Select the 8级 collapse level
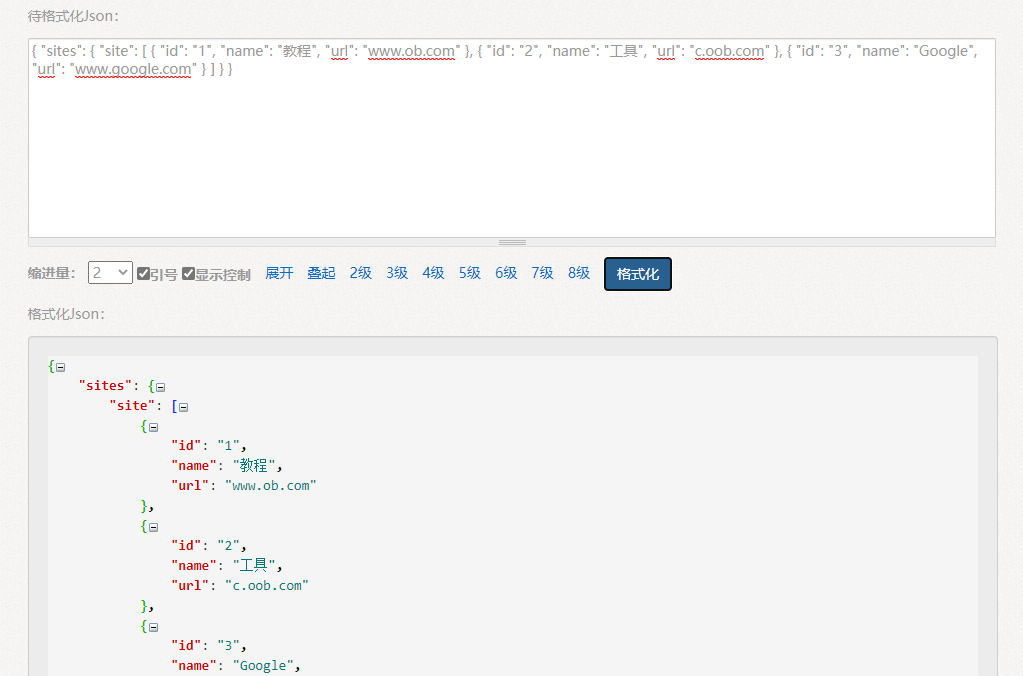Viewport: 1023px width, 676px height. (x=578, y=272)
